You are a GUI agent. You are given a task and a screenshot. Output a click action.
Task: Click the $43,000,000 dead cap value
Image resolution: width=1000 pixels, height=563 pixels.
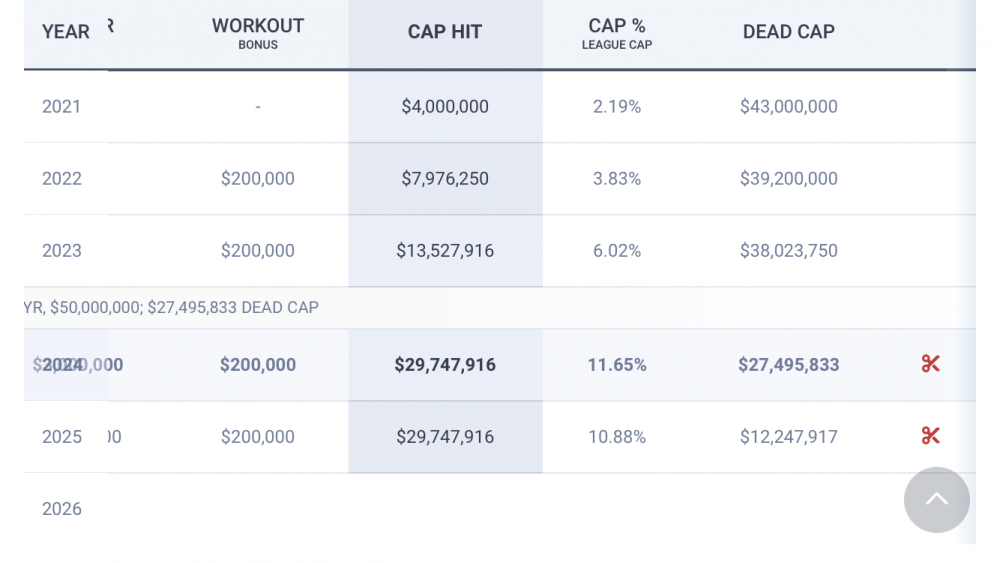789,107
